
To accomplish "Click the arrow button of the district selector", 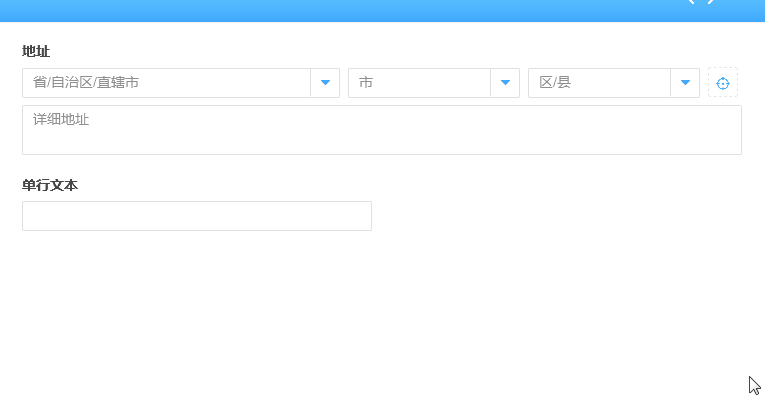I will [685, 83].
